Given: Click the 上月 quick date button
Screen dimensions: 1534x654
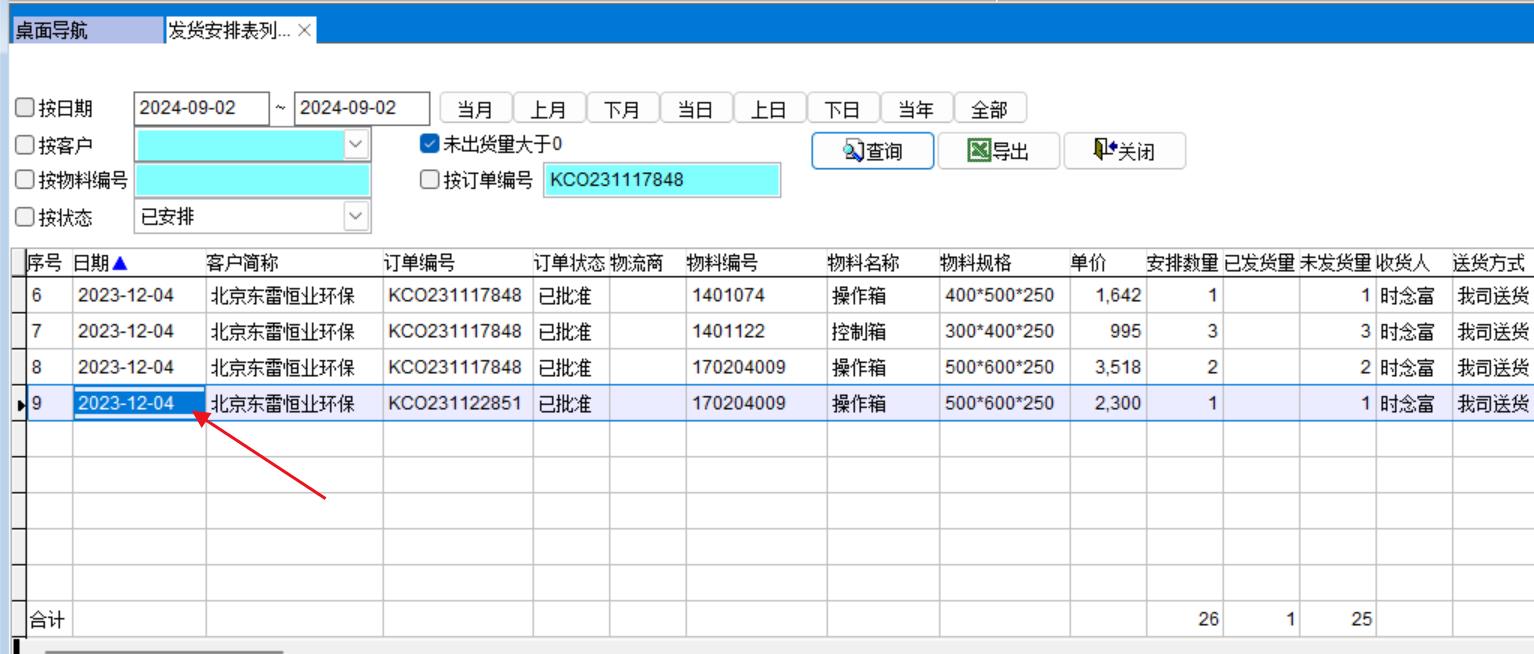Looking at the screenshot, I should point(548,109).
